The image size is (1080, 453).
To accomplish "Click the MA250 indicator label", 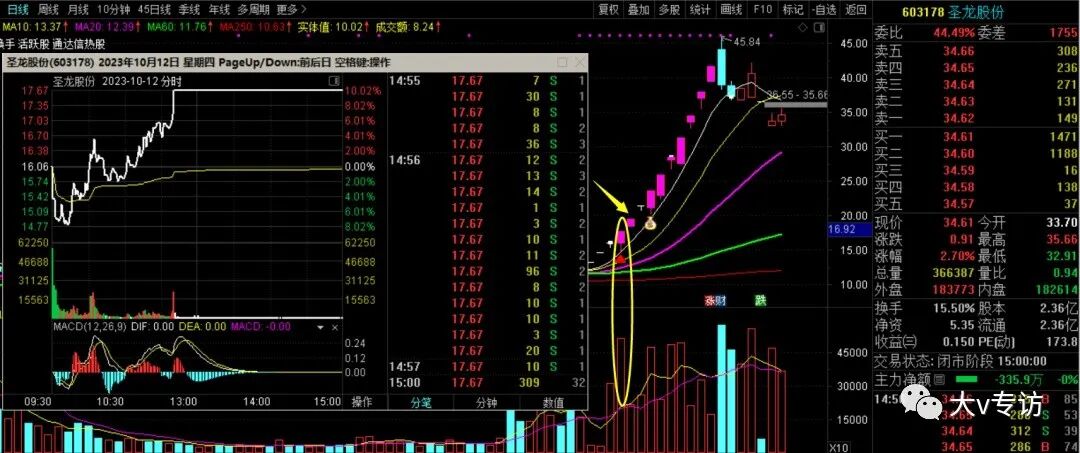I will [x=254, y=27].
